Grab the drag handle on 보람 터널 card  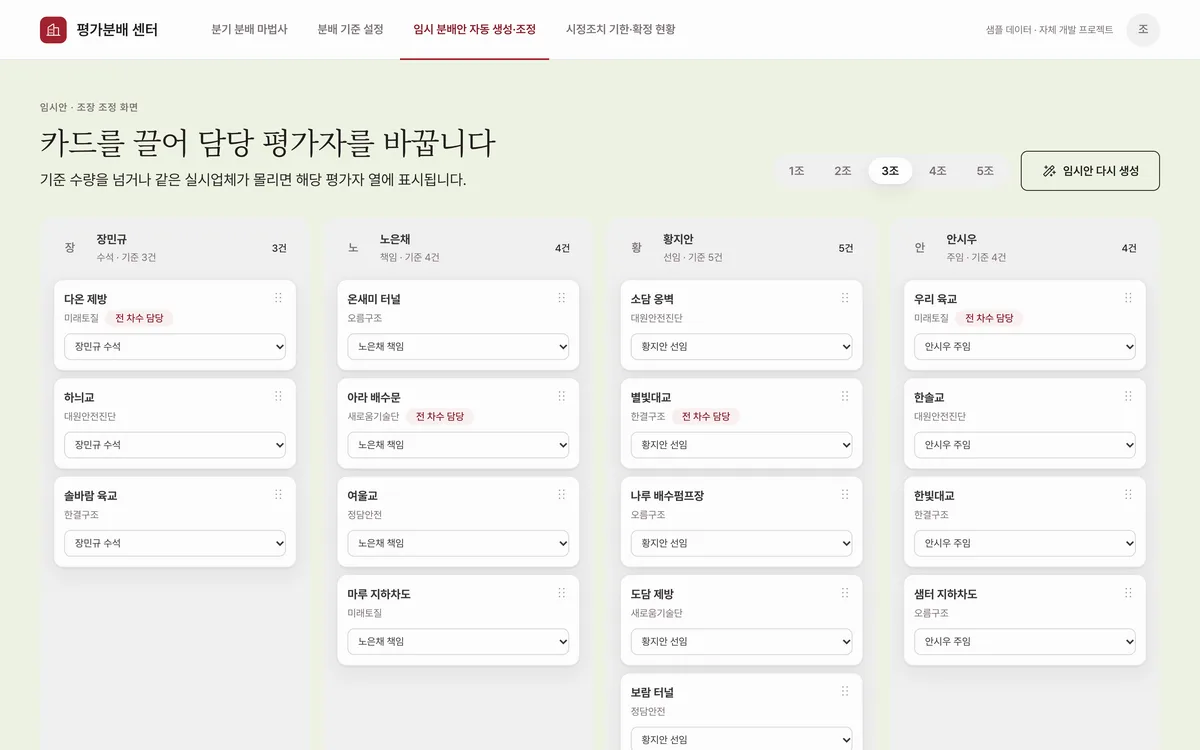tap(845, 691)
